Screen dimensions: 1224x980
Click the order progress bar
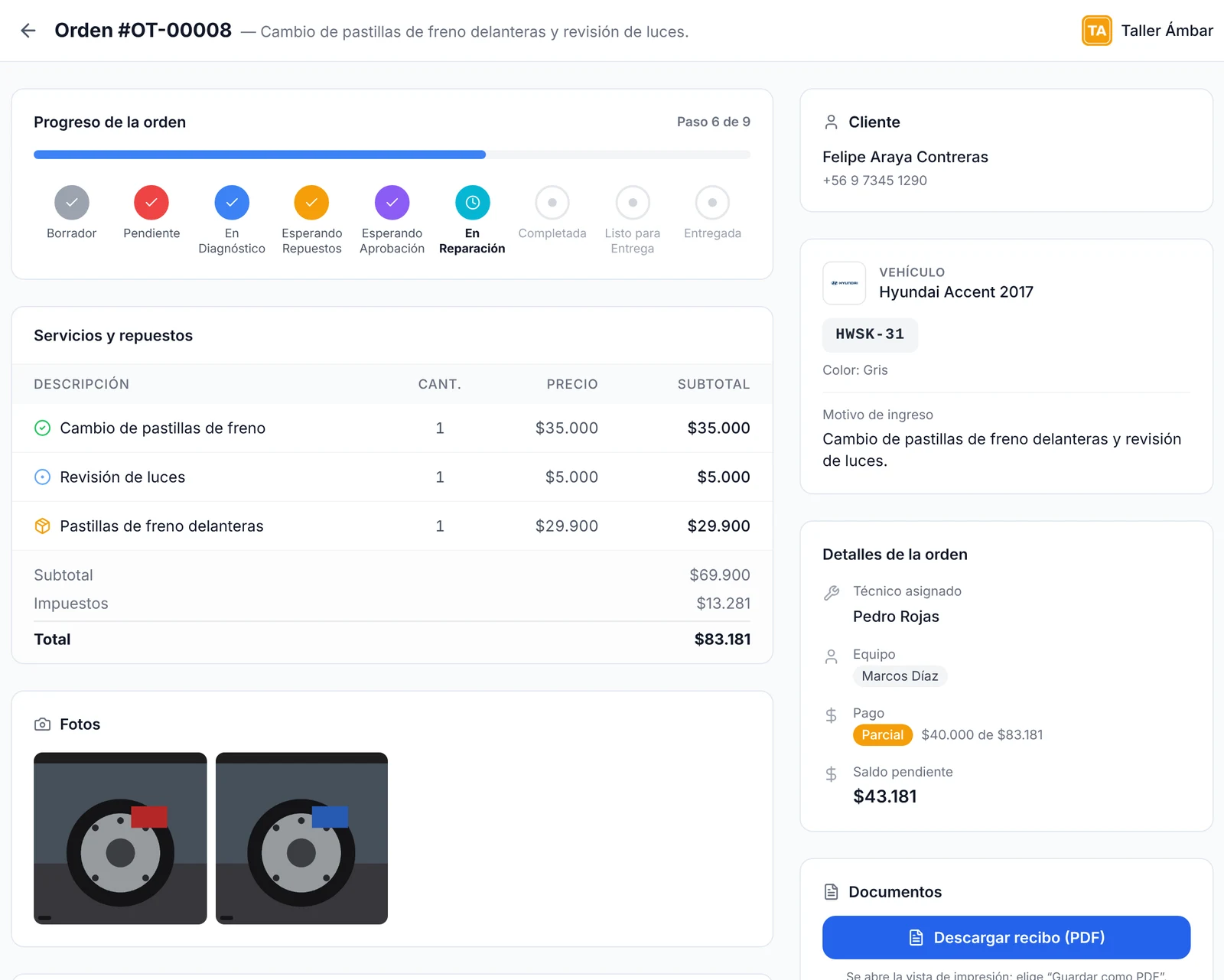tap(392, 155)
